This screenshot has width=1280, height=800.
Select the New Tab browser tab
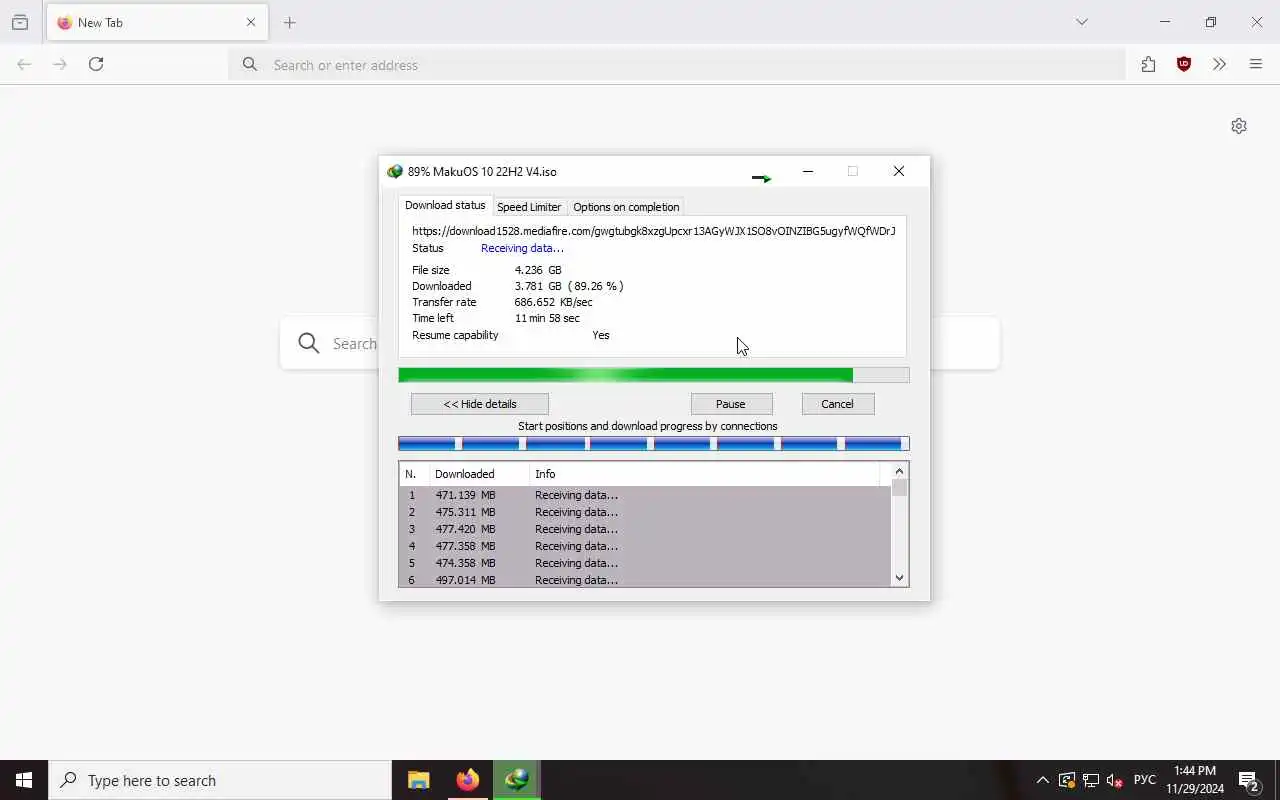point(156,22)
